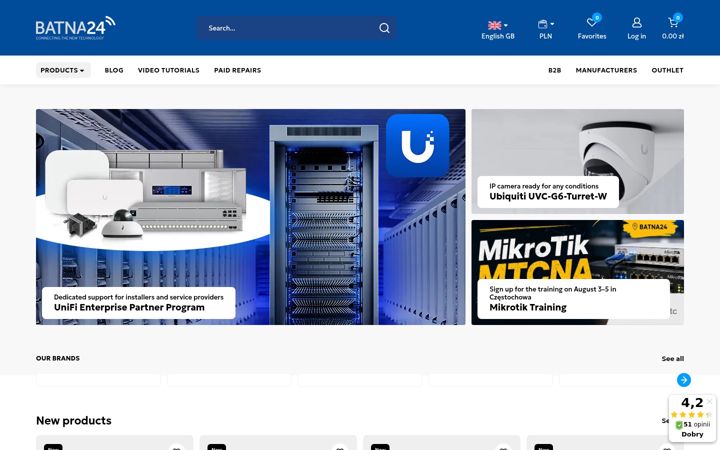
Task: Click the New products heading
Action: tap(73, 421)
